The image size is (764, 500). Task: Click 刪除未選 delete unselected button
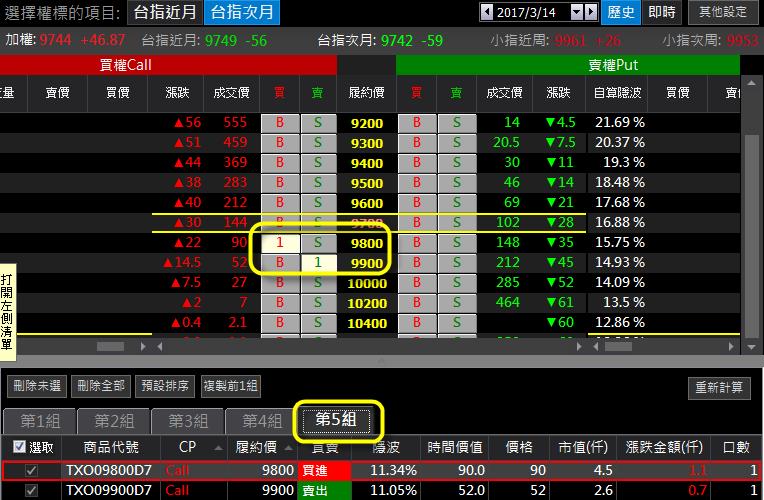37,386
